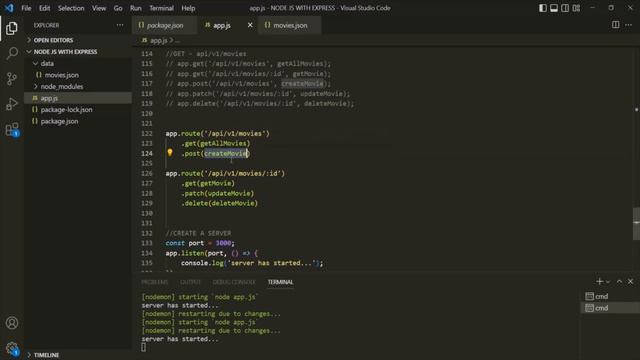Open the Source Control view
This screenshot has height=360, width=640.
12,78
